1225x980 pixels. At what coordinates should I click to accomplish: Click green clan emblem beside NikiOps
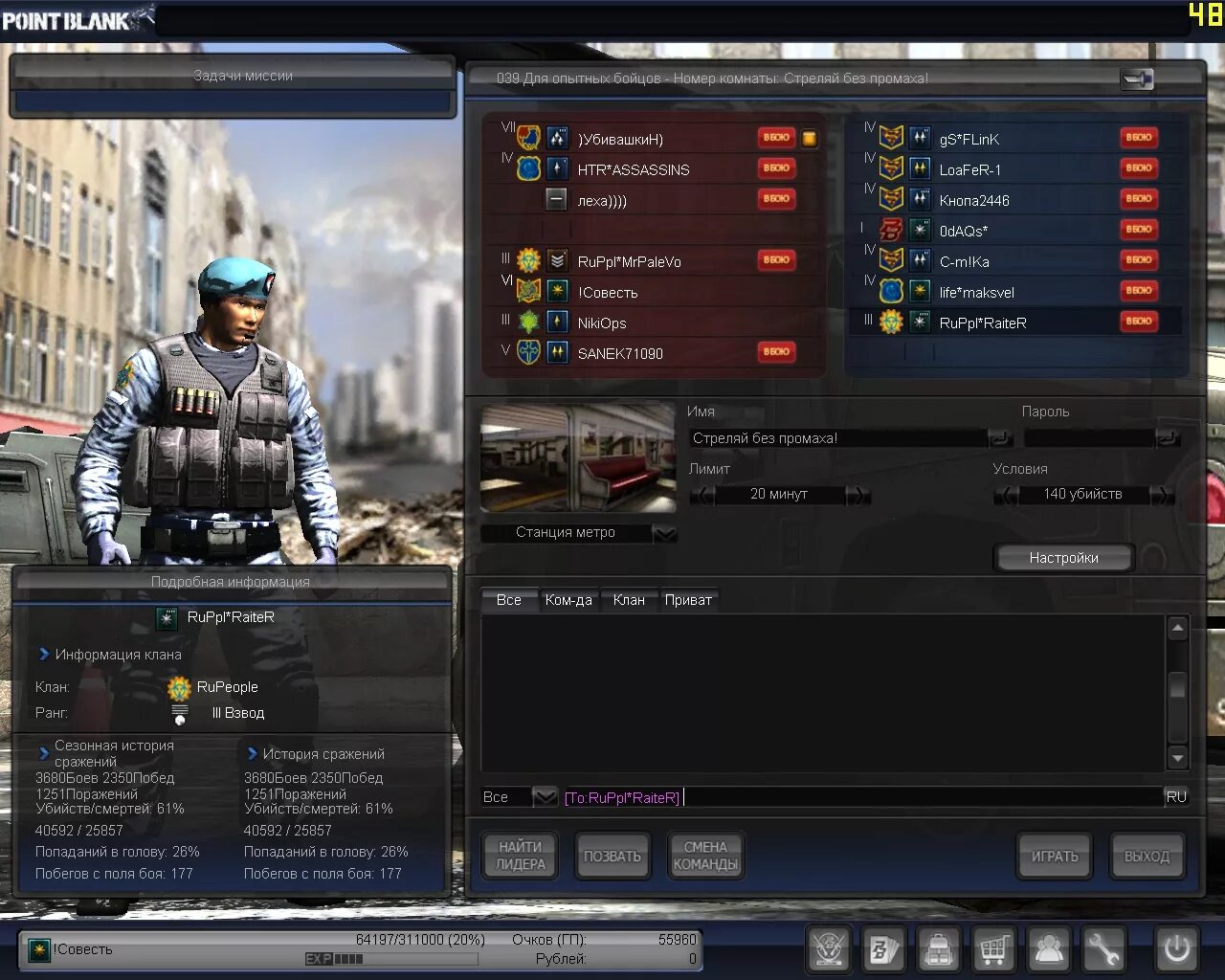click(x=528, y=323)
